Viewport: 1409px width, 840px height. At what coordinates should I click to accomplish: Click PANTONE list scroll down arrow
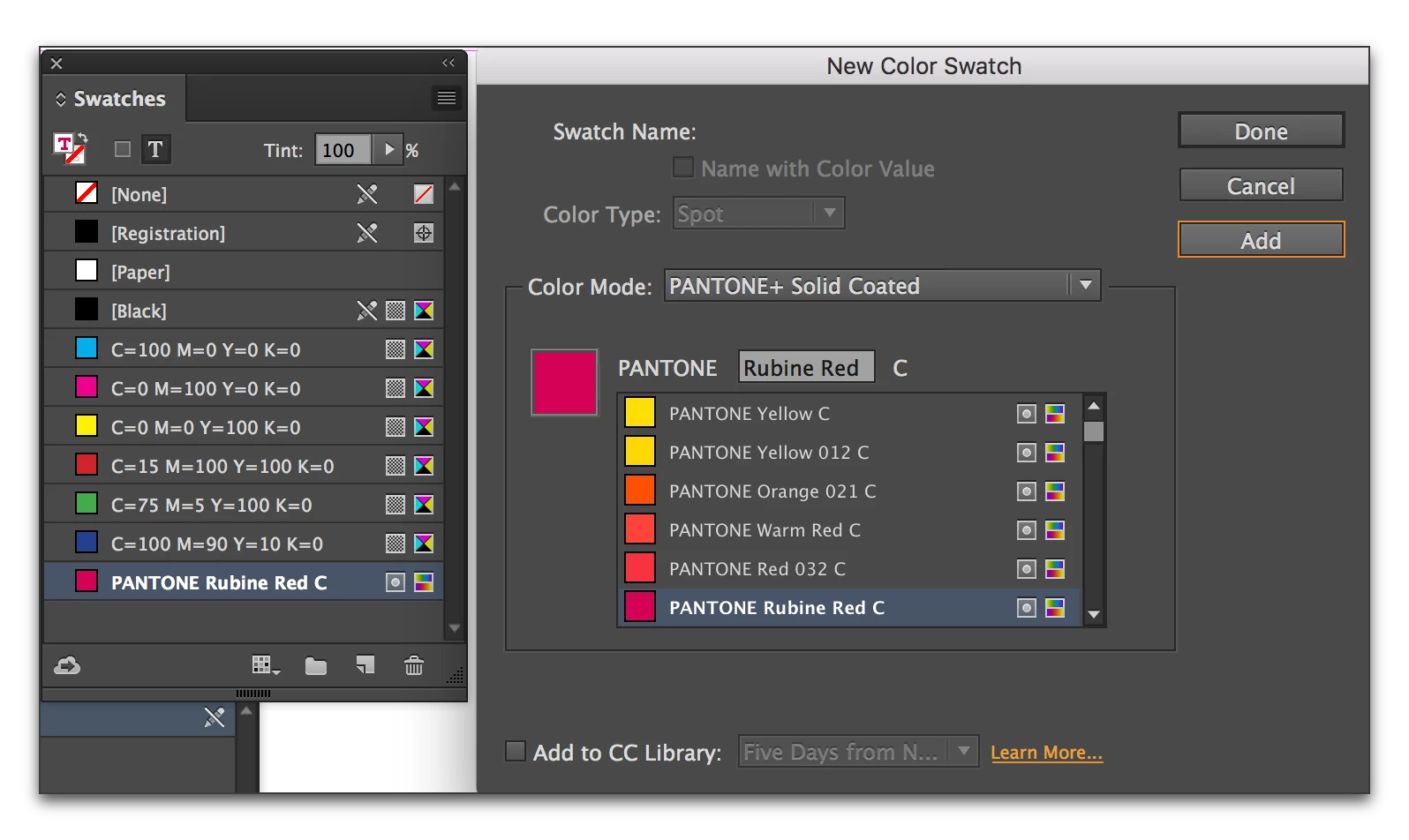(x=1094, y=615)
